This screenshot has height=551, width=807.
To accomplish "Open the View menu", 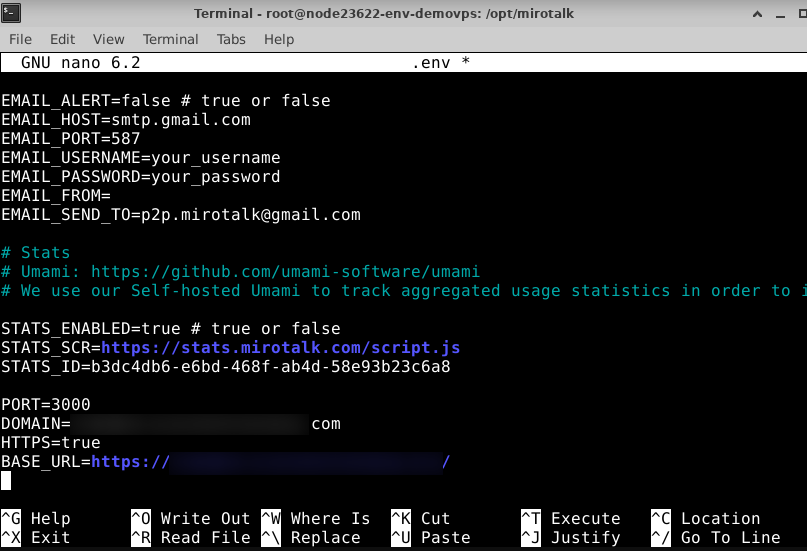I will [x=108, y=39].
